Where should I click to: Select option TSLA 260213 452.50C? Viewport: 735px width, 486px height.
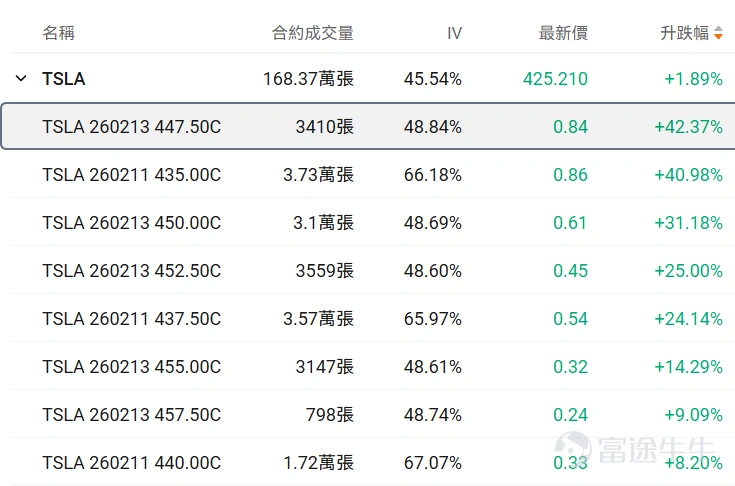(x=131, y=271)
